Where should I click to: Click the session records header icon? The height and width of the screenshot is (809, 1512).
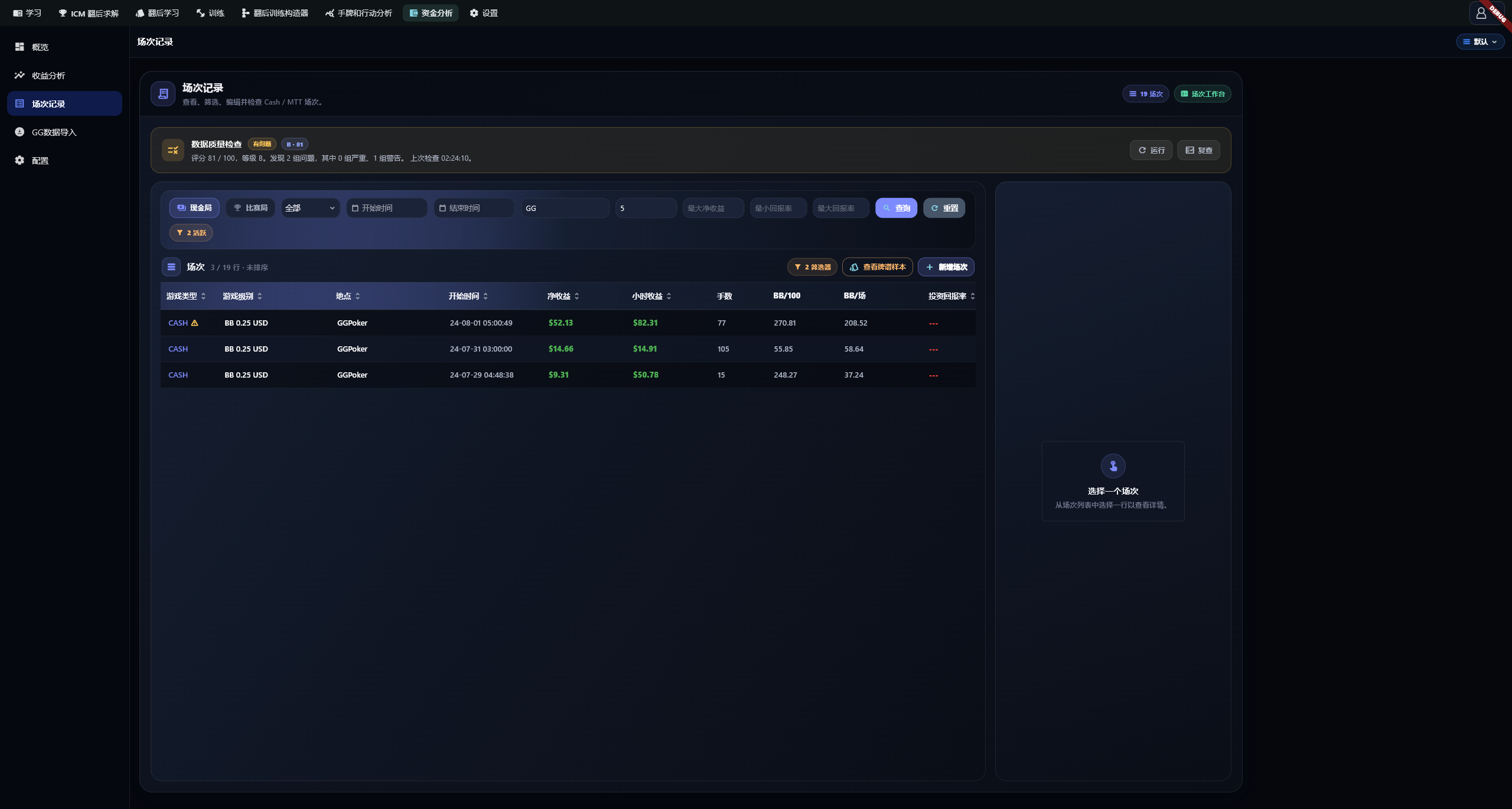click(163, 93)
